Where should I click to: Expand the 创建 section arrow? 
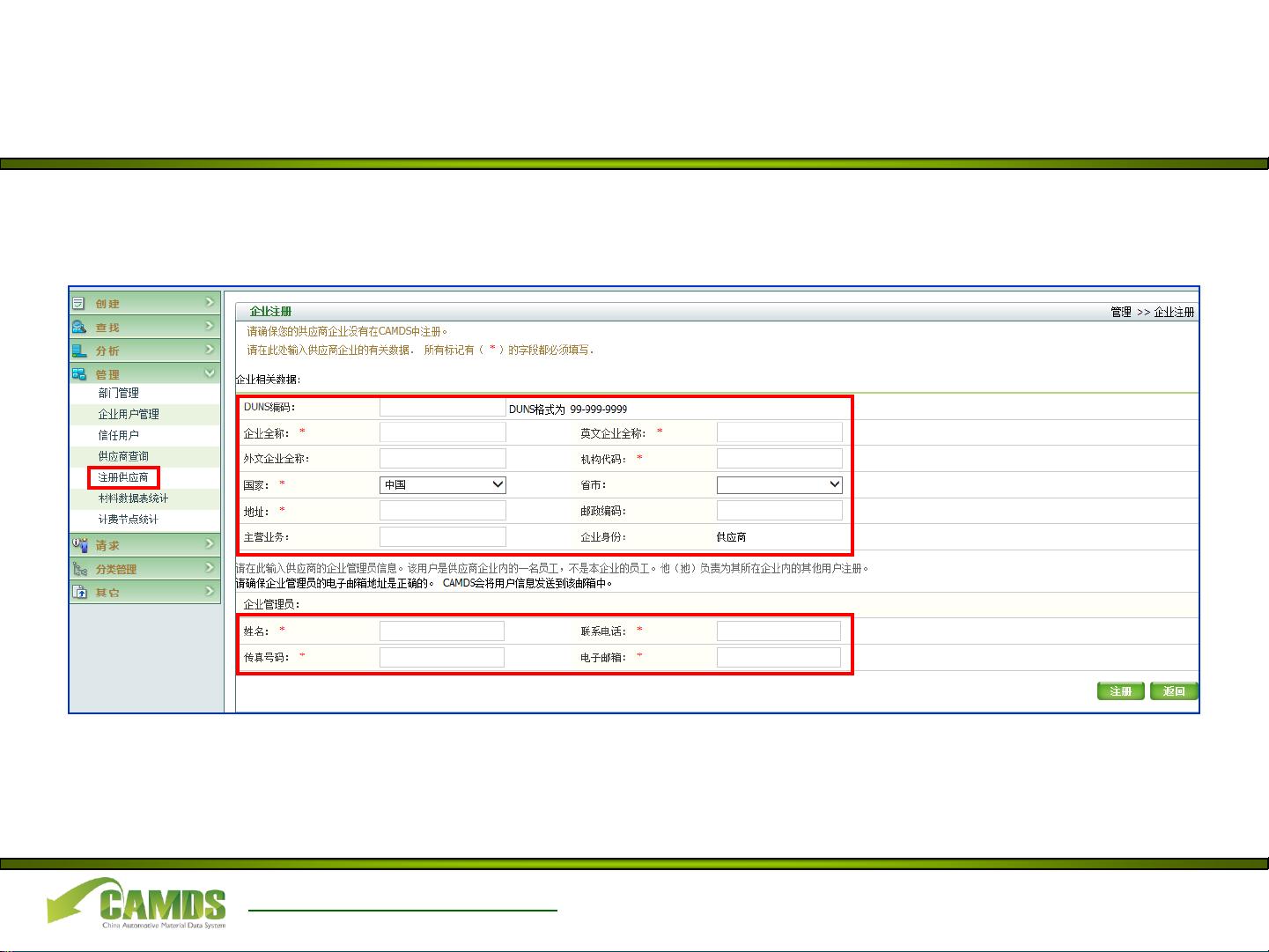210,302
